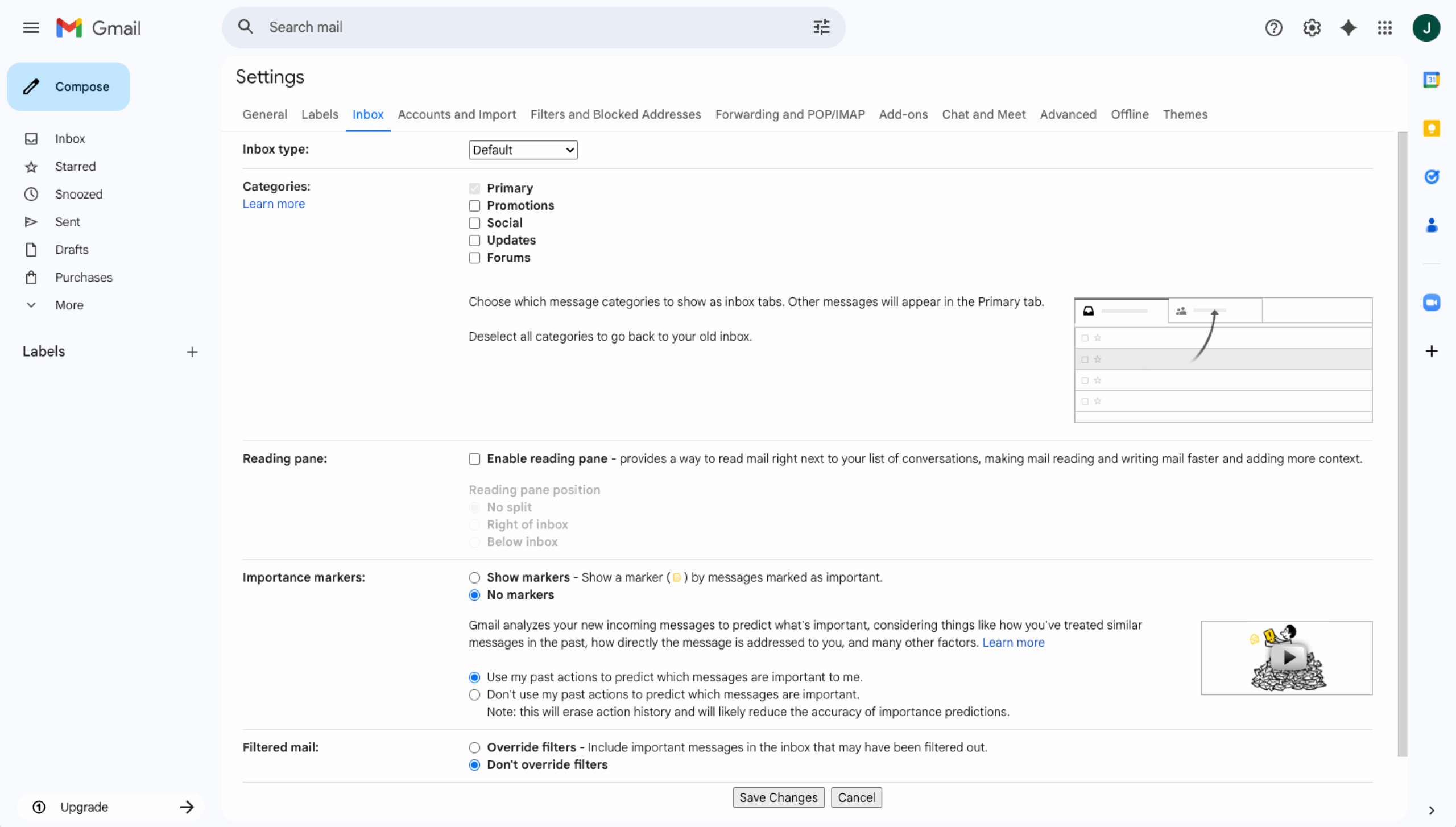Switch to the Filters and Blocked Addresses tab

coord(615,114)
